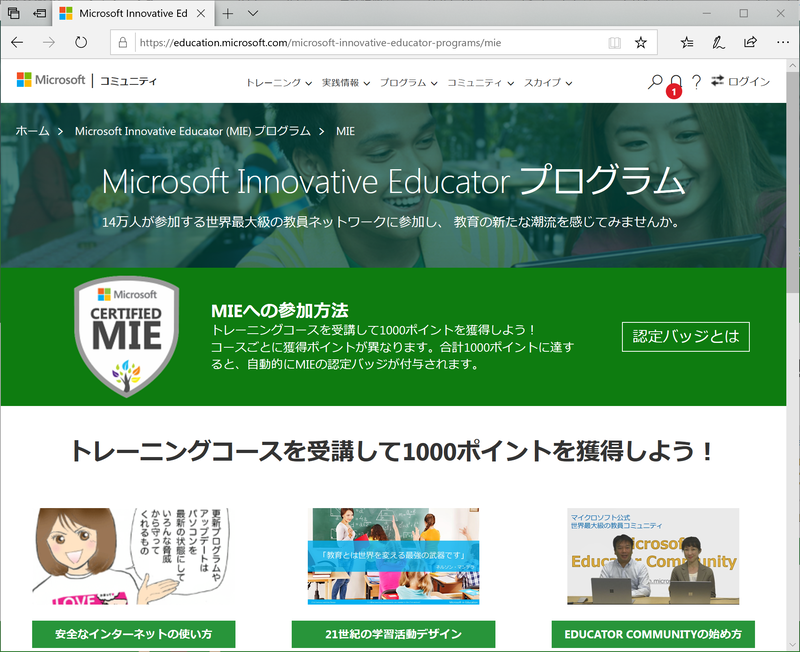800x652 pixels.
Task: Open search with the magnifier icon
Action: [x=654, y=82]
